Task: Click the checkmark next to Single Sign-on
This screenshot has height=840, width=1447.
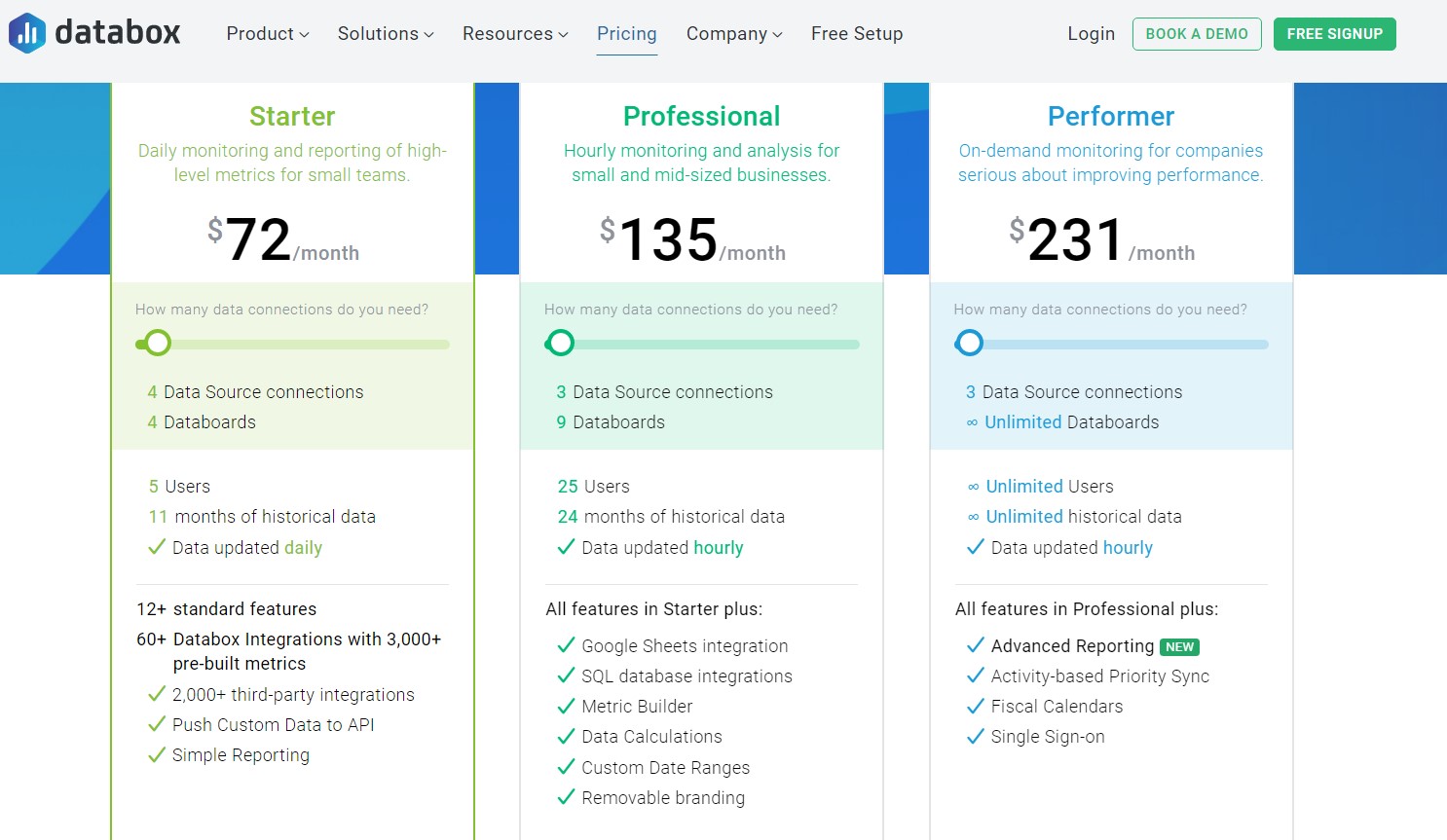Action: 975,736
